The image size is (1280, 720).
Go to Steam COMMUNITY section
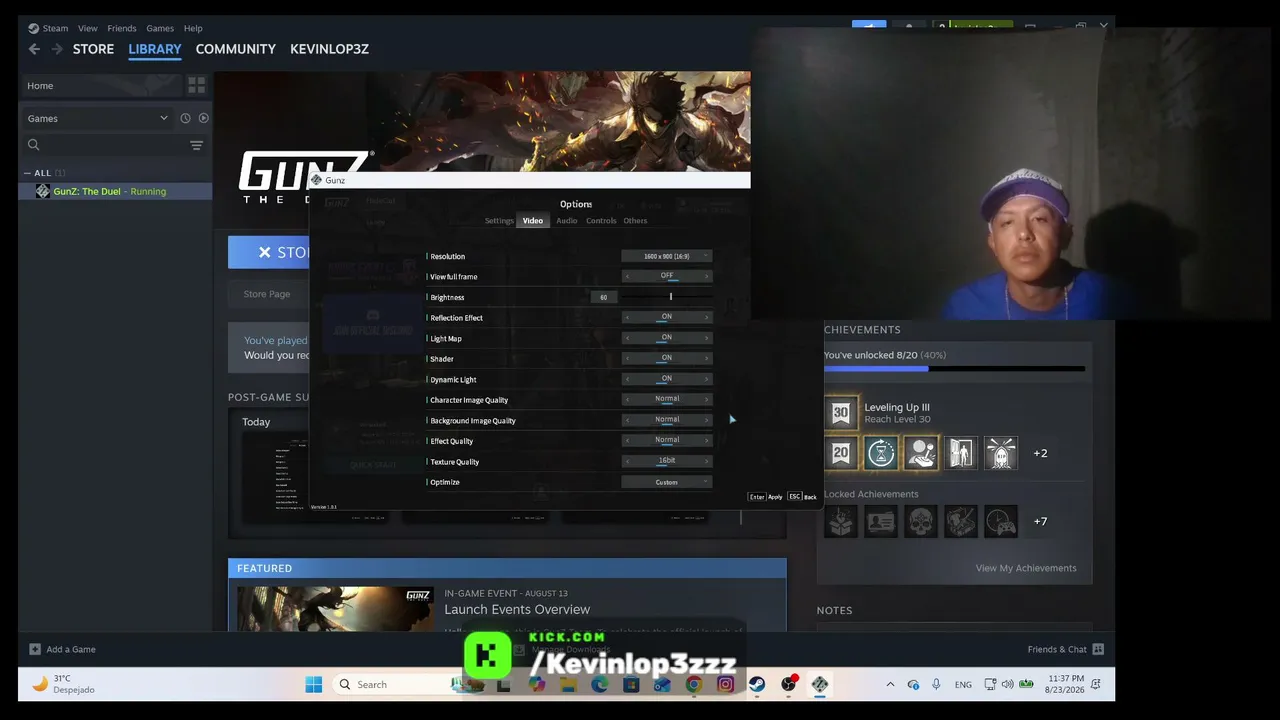[236, 49]
